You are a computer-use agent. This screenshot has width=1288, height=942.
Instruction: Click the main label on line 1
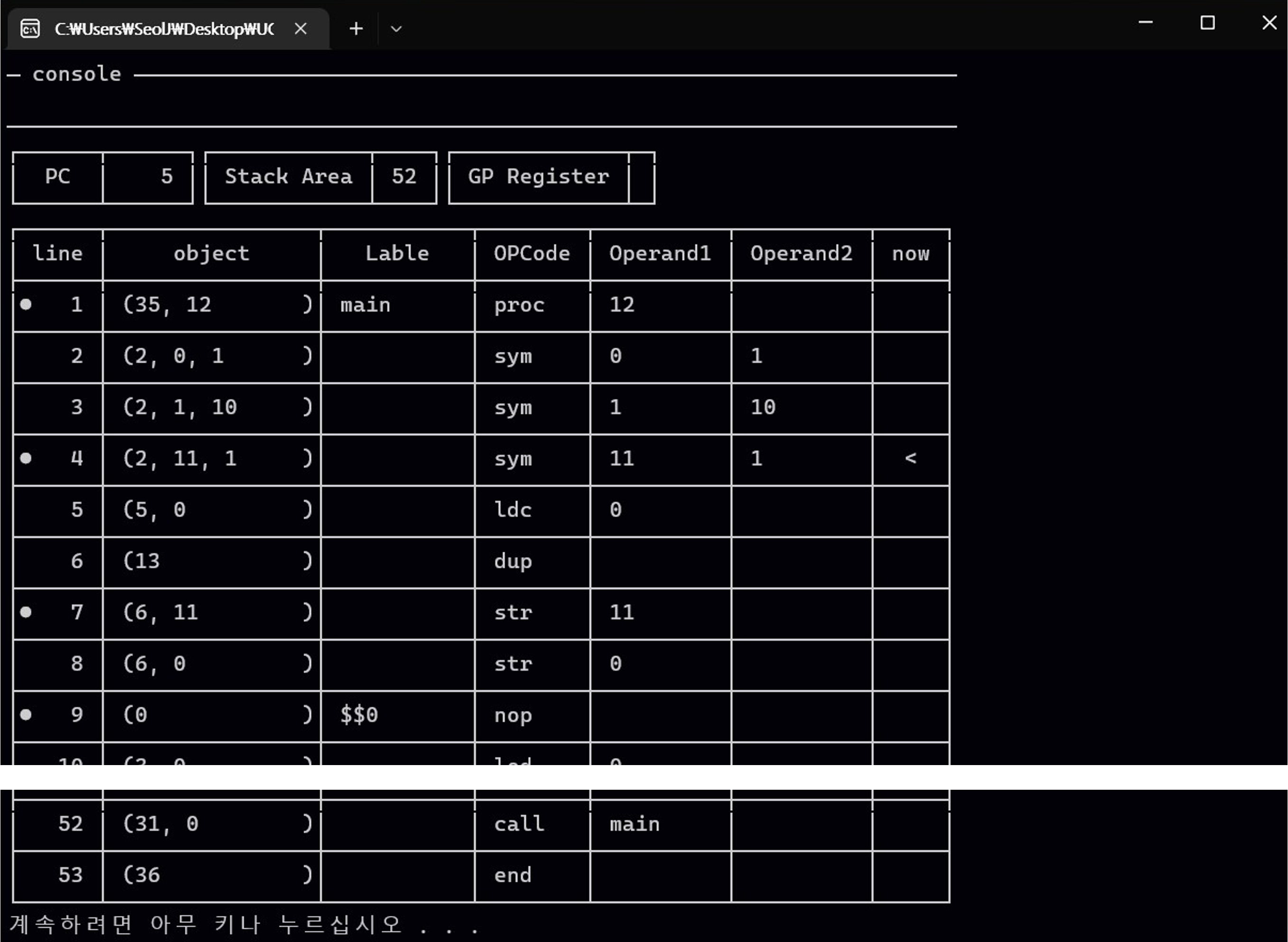[365, 305]
